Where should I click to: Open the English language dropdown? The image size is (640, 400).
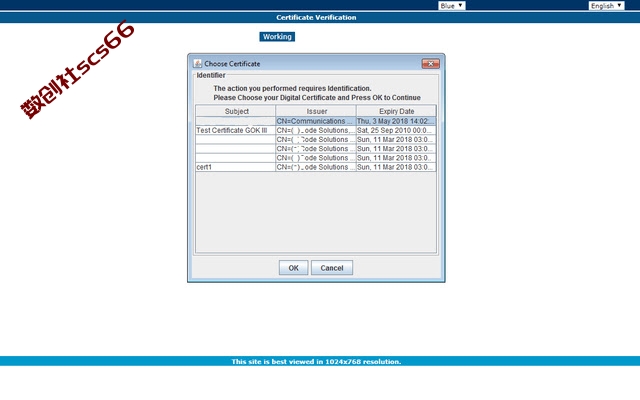tap(606, 5)
